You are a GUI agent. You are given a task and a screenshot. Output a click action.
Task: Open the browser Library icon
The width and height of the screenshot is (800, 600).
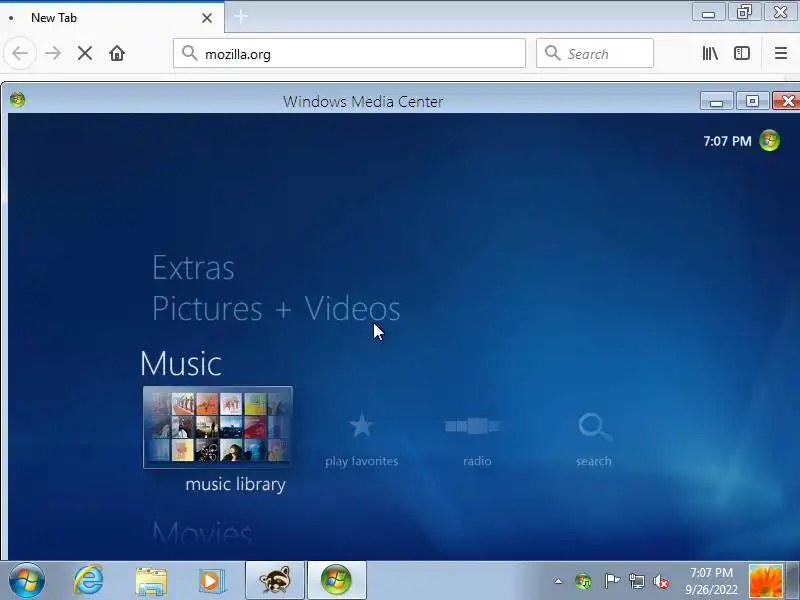click(x=710, y=53)
